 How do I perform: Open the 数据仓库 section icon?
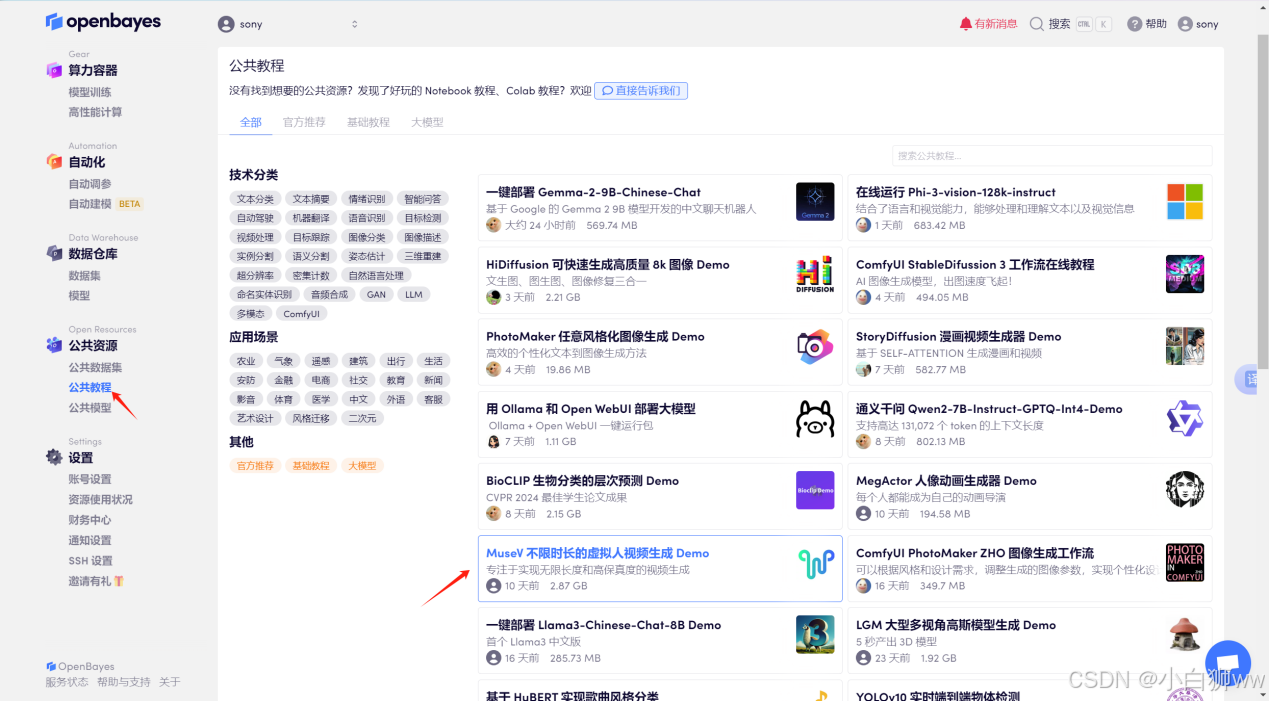point(54,254)
